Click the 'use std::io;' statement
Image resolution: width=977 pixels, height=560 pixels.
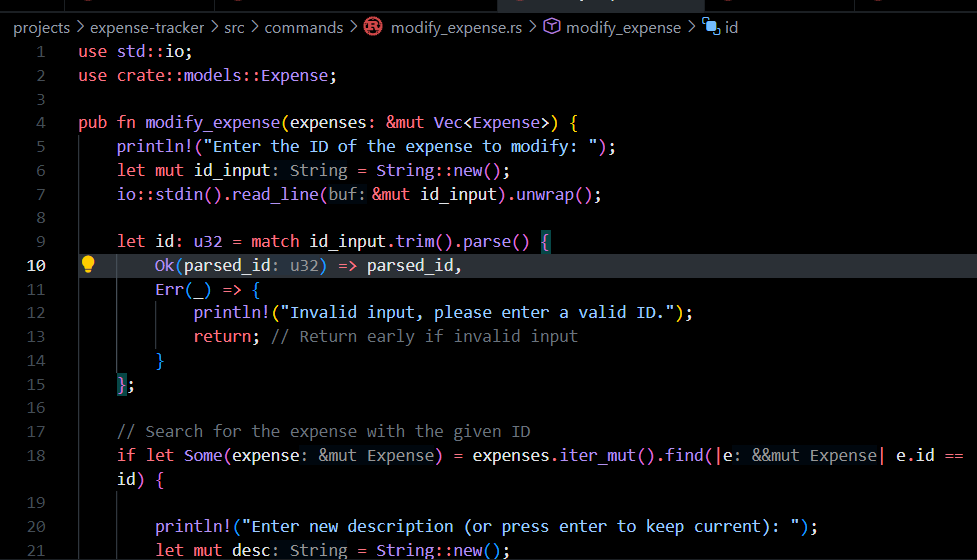pyautogui.click(x=135, y=52)
